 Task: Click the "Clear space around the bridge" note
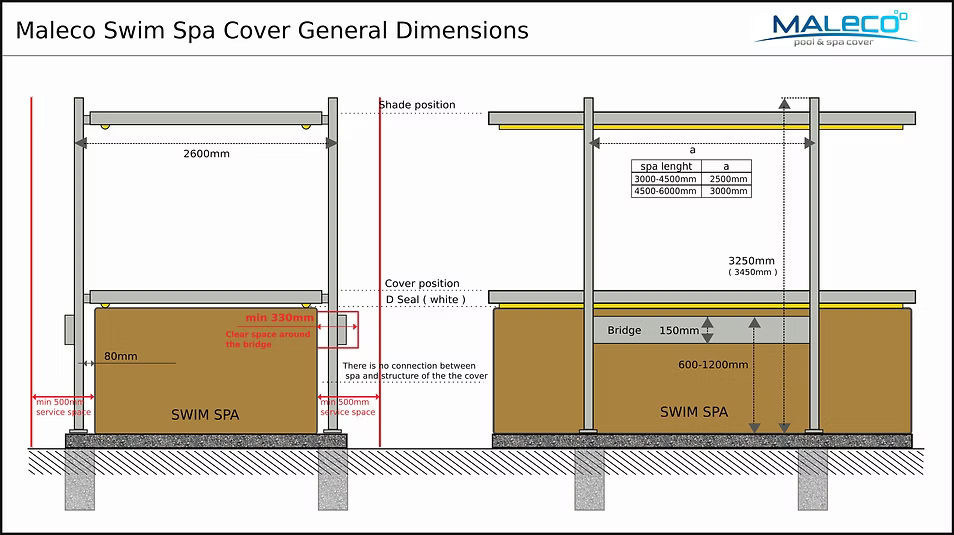pyautogui.click(x=268, y=339)
